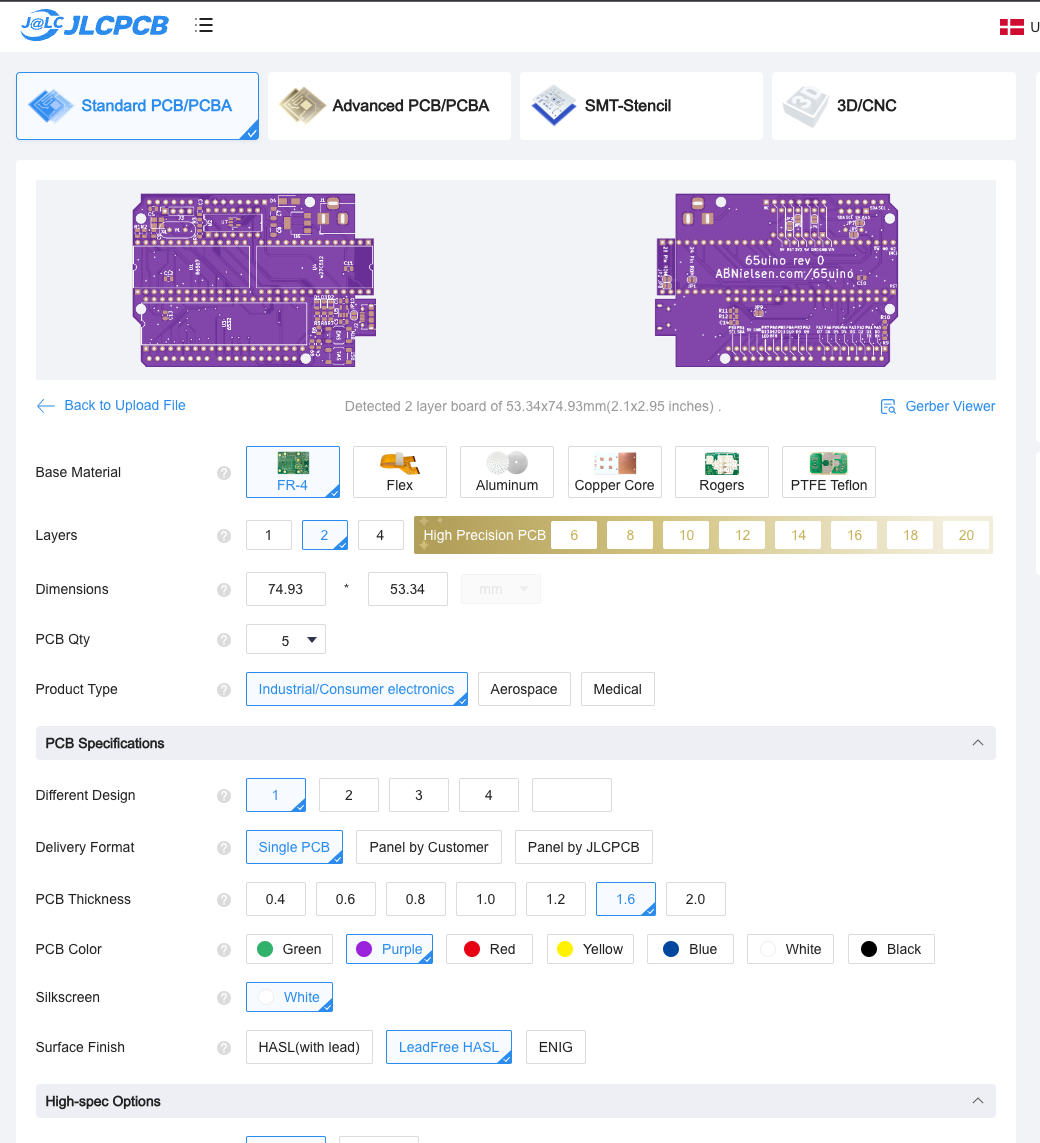Select PTFE Teflon base material

click(829, 472)
